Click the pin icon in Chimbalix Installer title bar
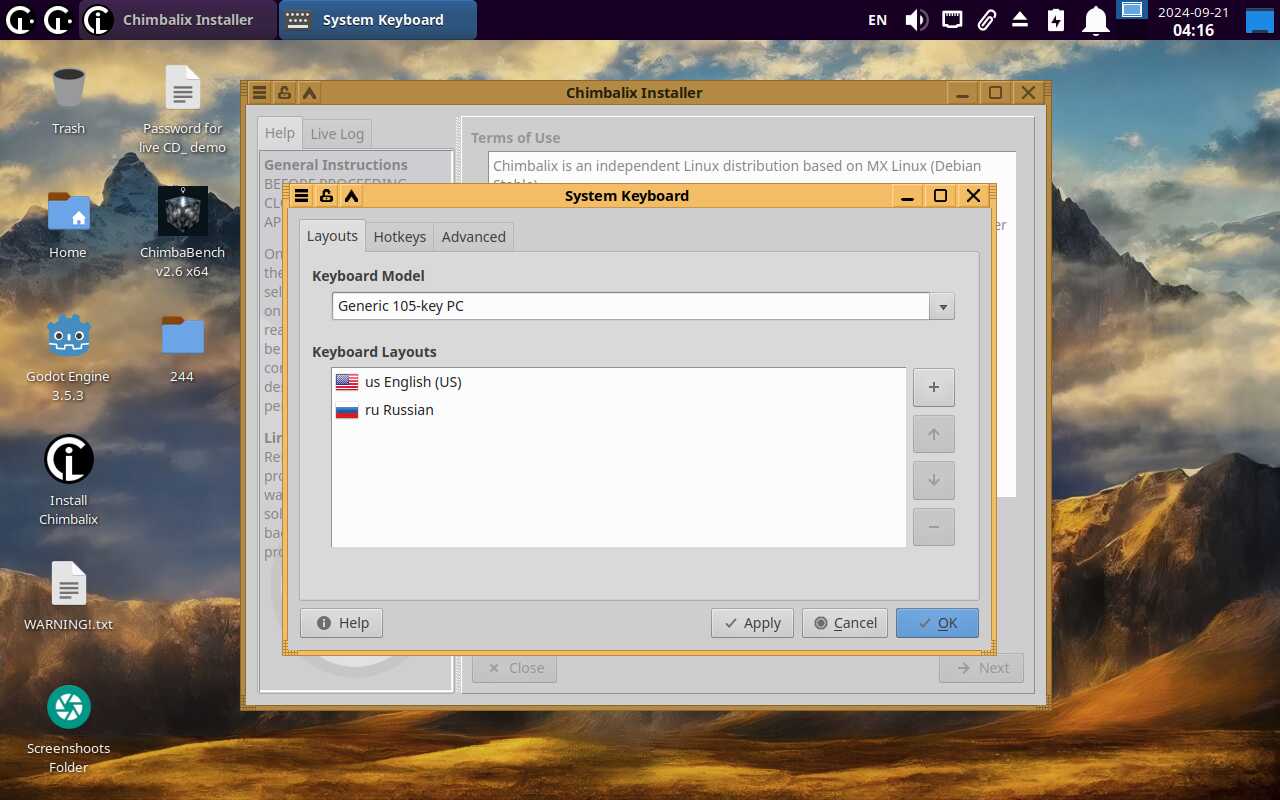The width and height of the screenshot is (1280, 800). (x=284, y=93)
